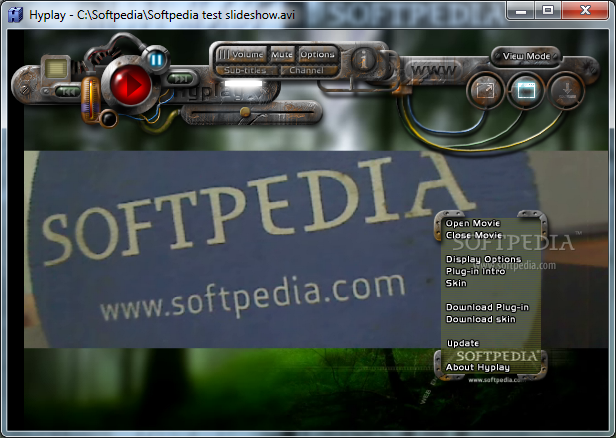
Task: Minimize the Hyplay window
Action: 521,11
